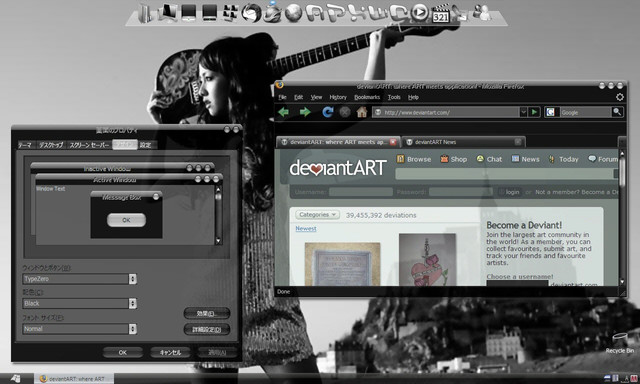Reload the page with the blue refresh icon
Viewport: 640px width, 384px height.
(327, 112)
